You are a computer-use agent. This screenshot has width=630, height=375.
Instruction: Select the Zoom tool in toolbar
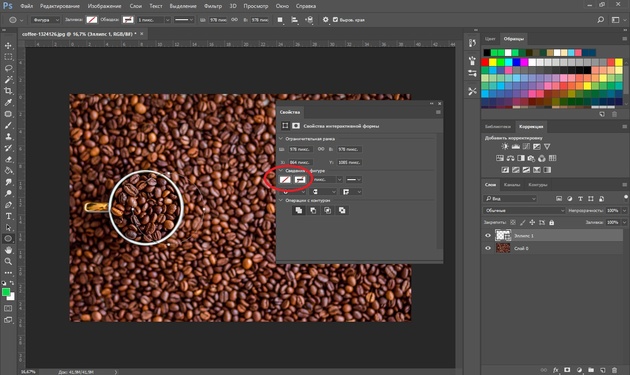tap(8, 261)
